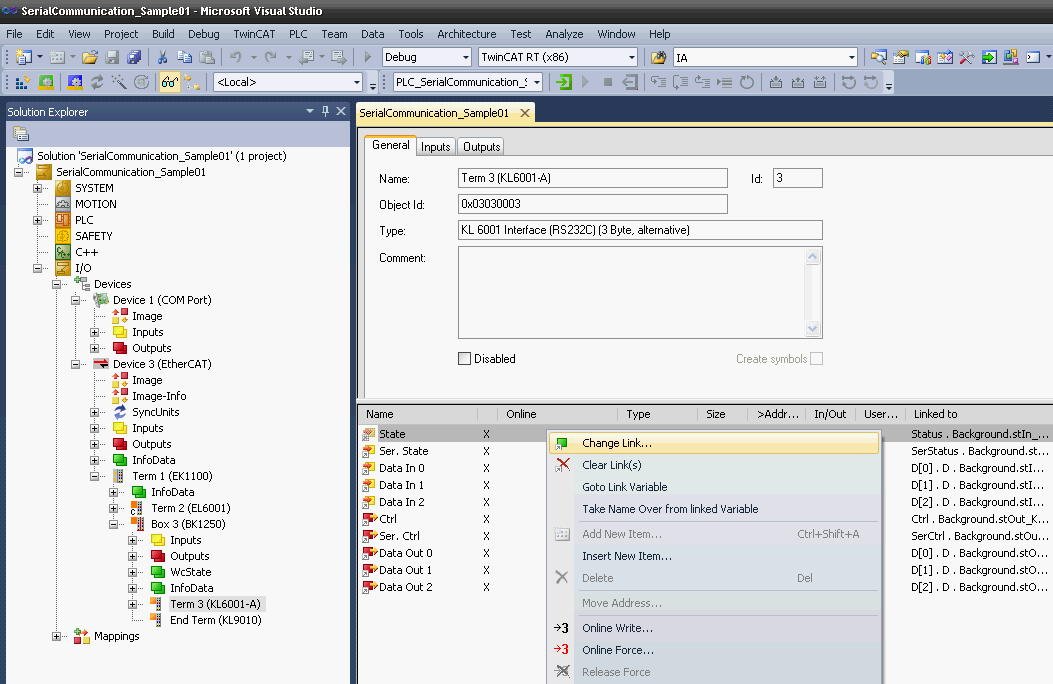The image size is (1053, 684).
Task: Restart TwinCAT in Run mode (green gear)
Action: [46, 83]
